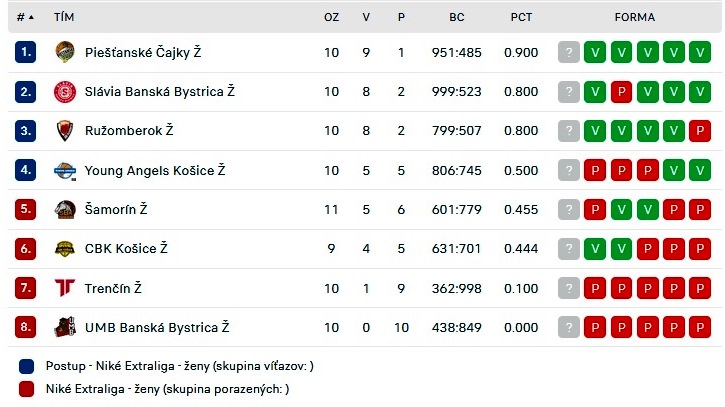This screenshot has height=407, width=725.
Task: Click red P form badge for Slávia
Action: [x=621, y=92]
